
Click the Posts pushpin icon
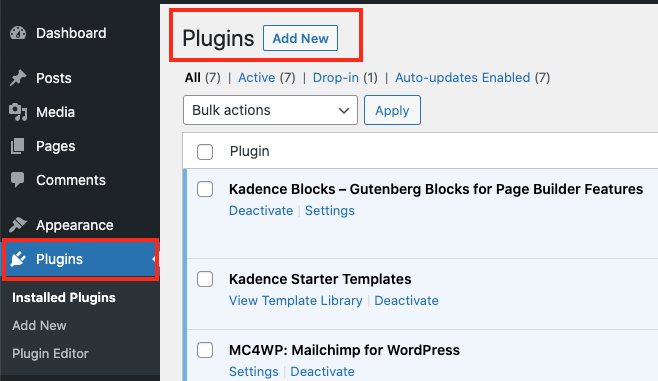click(18, 78)
